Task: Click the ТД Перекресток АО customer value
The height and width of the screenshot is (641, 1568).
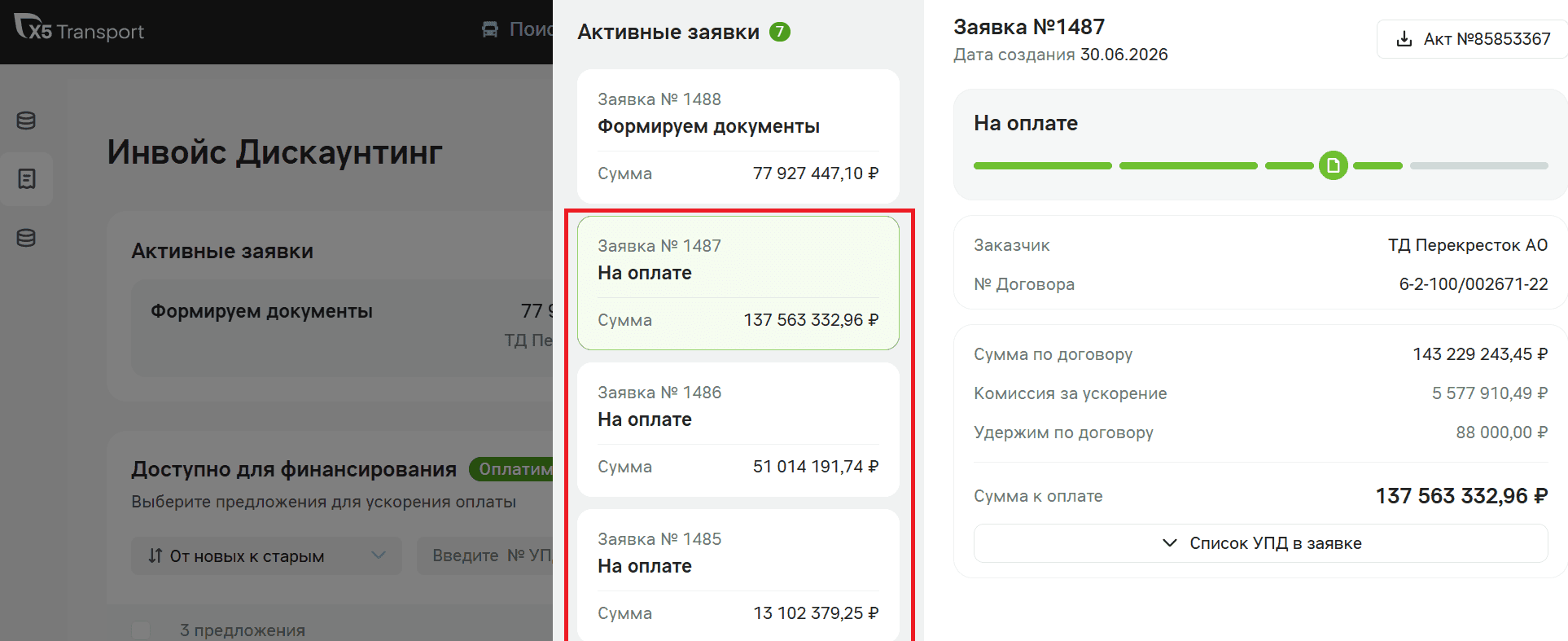Action: (x=1468, y=245)
